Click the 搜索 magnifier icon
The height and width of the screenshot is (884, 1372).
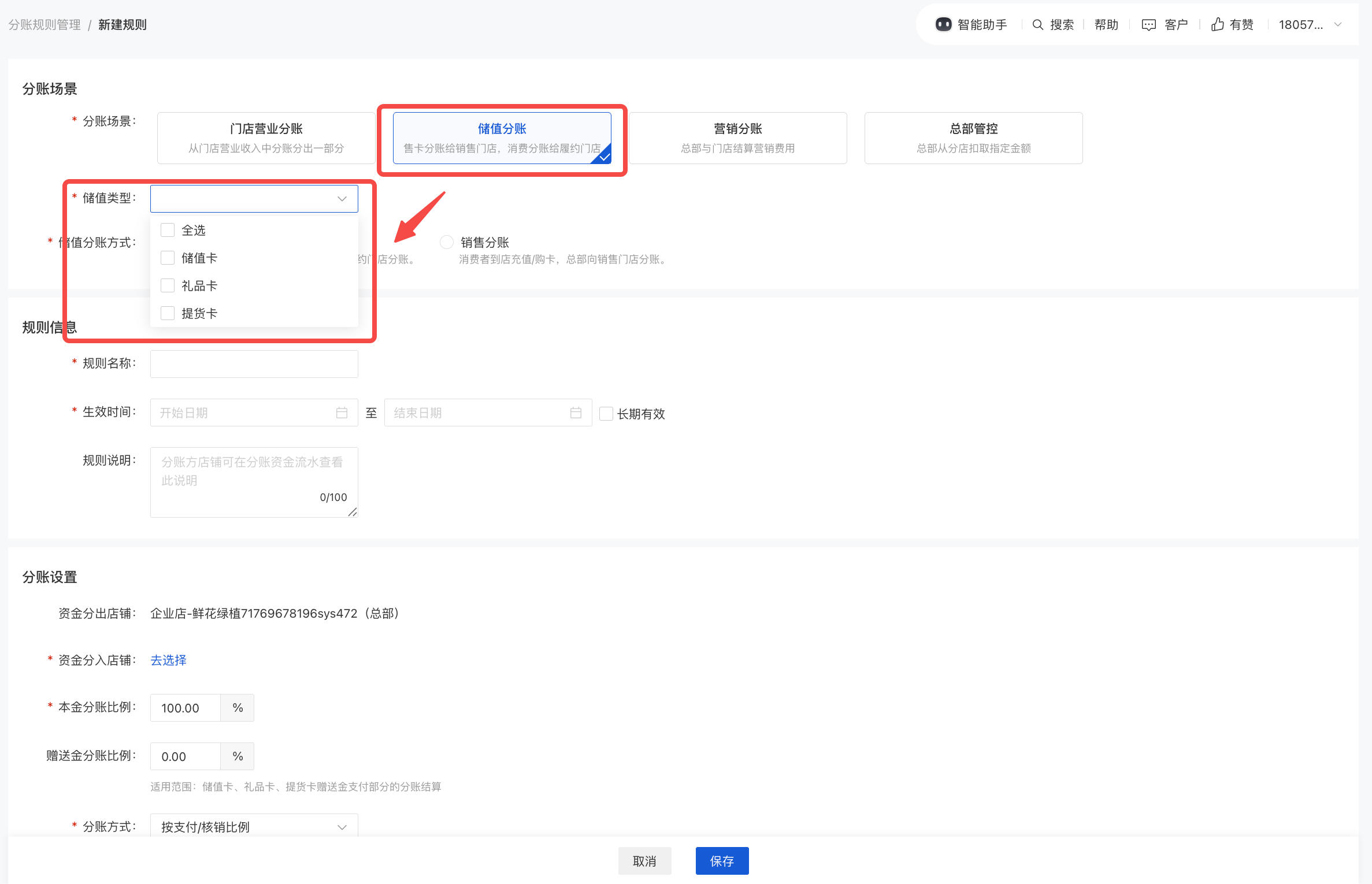coord(1037,24)
